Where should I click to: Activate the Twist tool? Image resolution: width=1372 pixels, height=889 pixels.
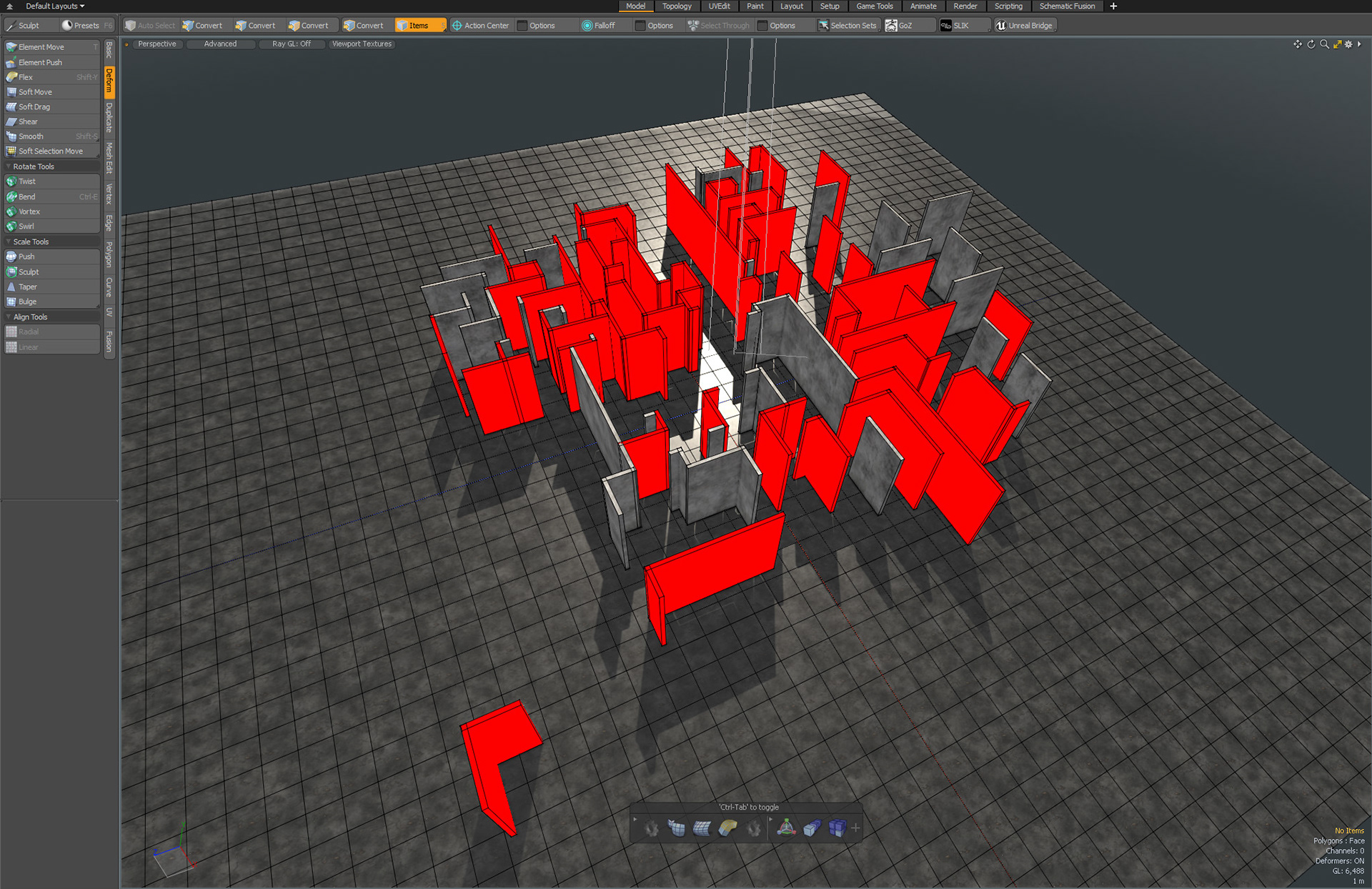pos(51,182)
